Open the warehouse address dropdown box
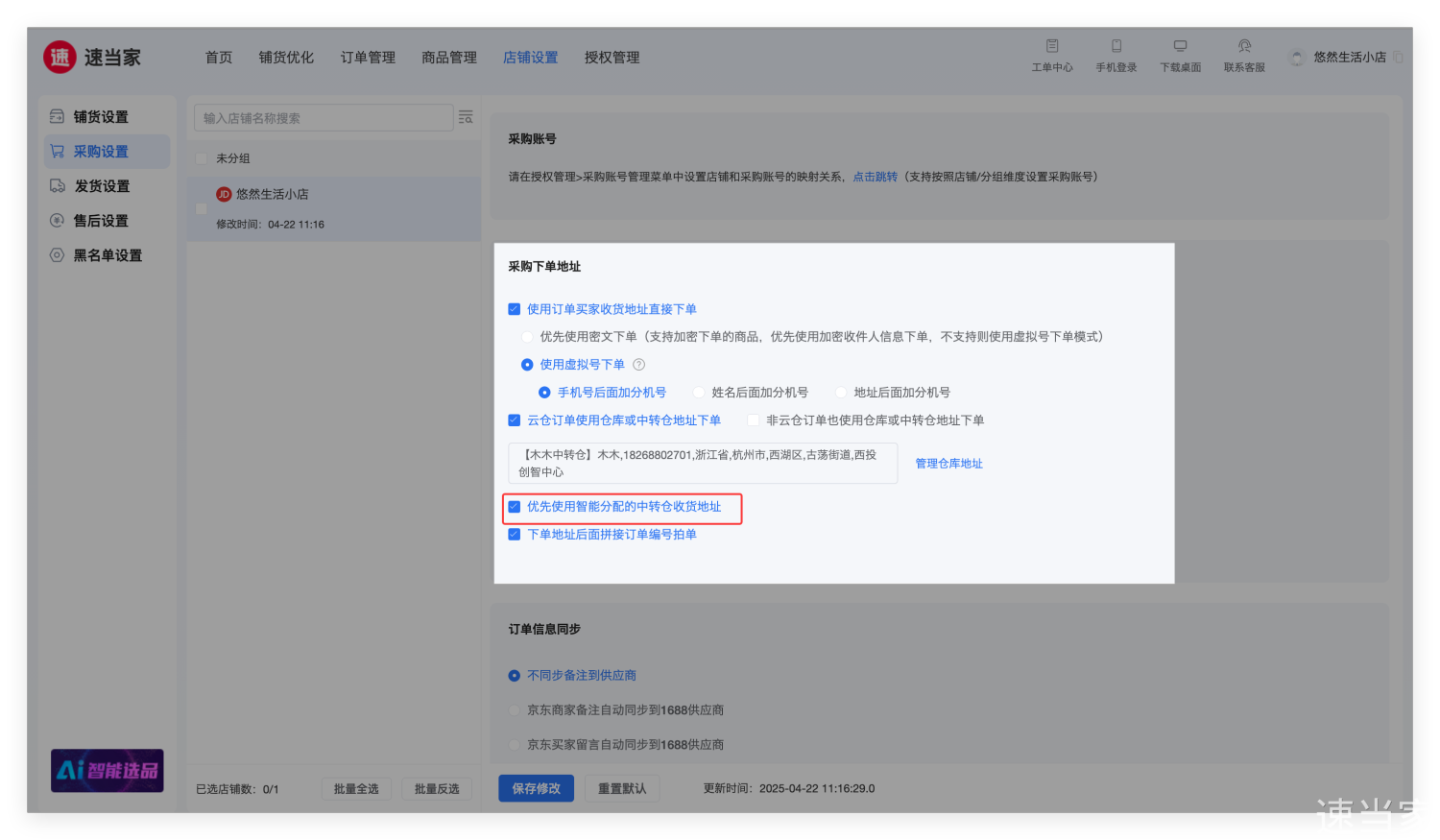The image size is (1440, 840). [x=703, y=463]
